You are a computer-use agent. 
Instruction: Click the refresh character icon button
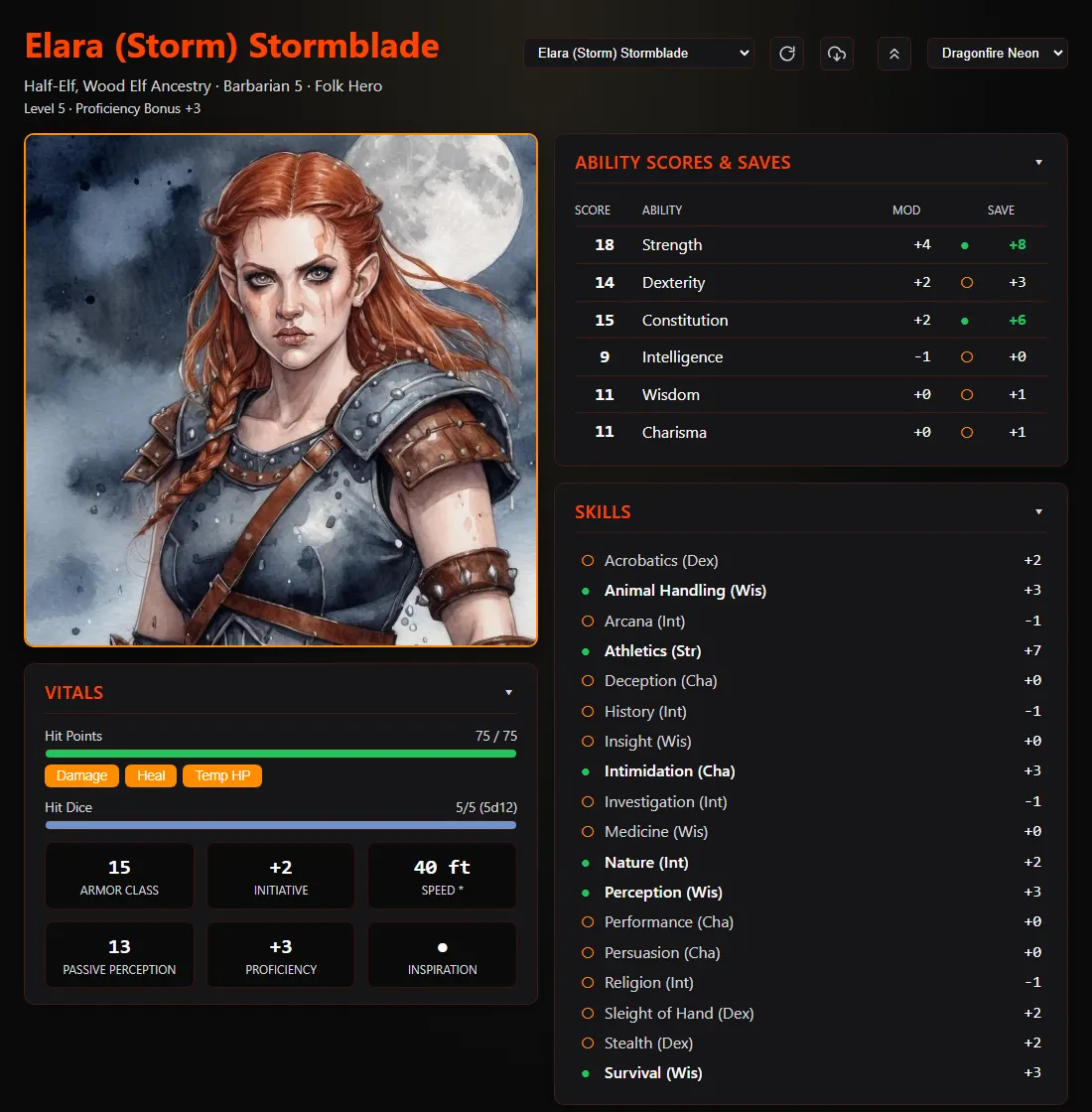787,54
